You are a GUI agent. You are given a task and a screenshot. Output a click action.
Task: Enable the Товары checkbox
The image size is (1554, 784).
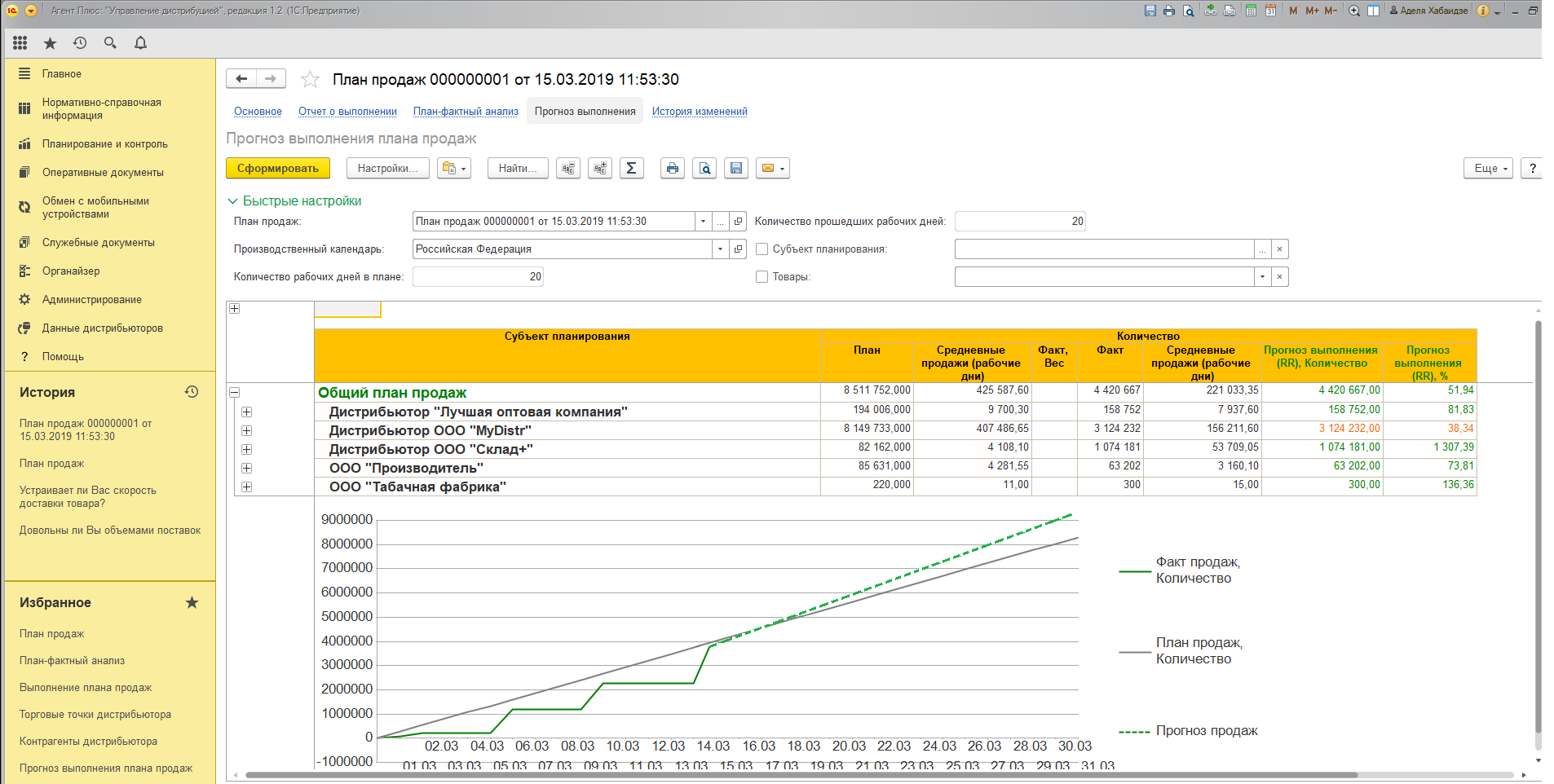point(762,277)
